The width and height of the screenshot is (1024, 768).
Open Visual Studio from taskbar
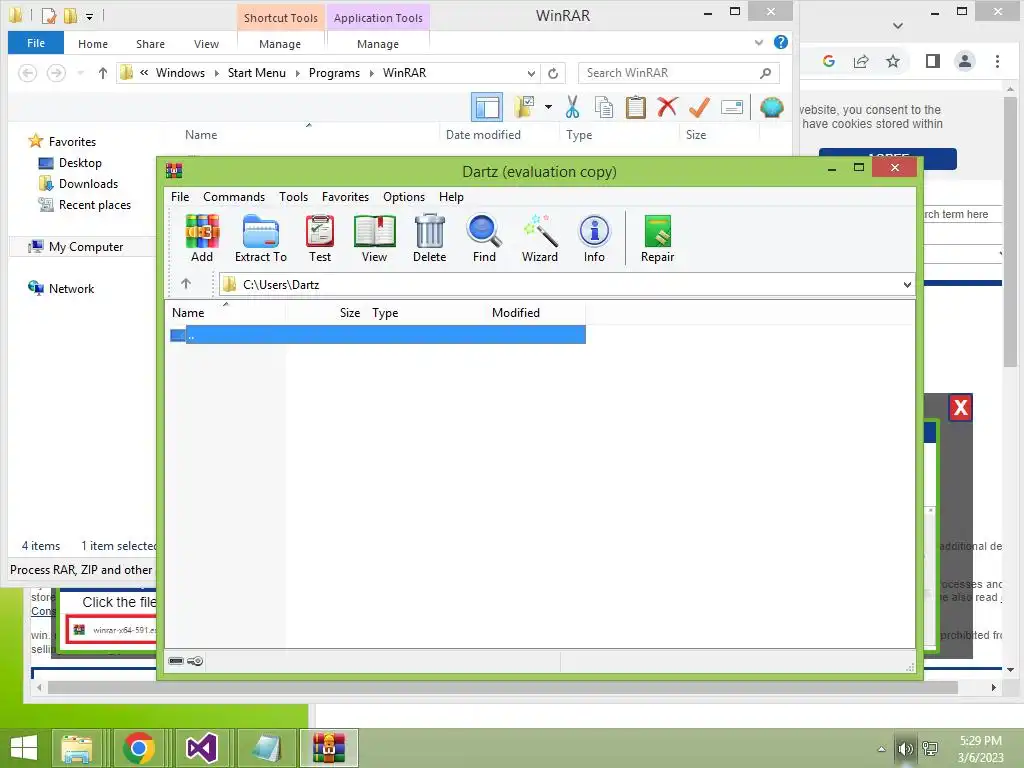pos(202,748)
